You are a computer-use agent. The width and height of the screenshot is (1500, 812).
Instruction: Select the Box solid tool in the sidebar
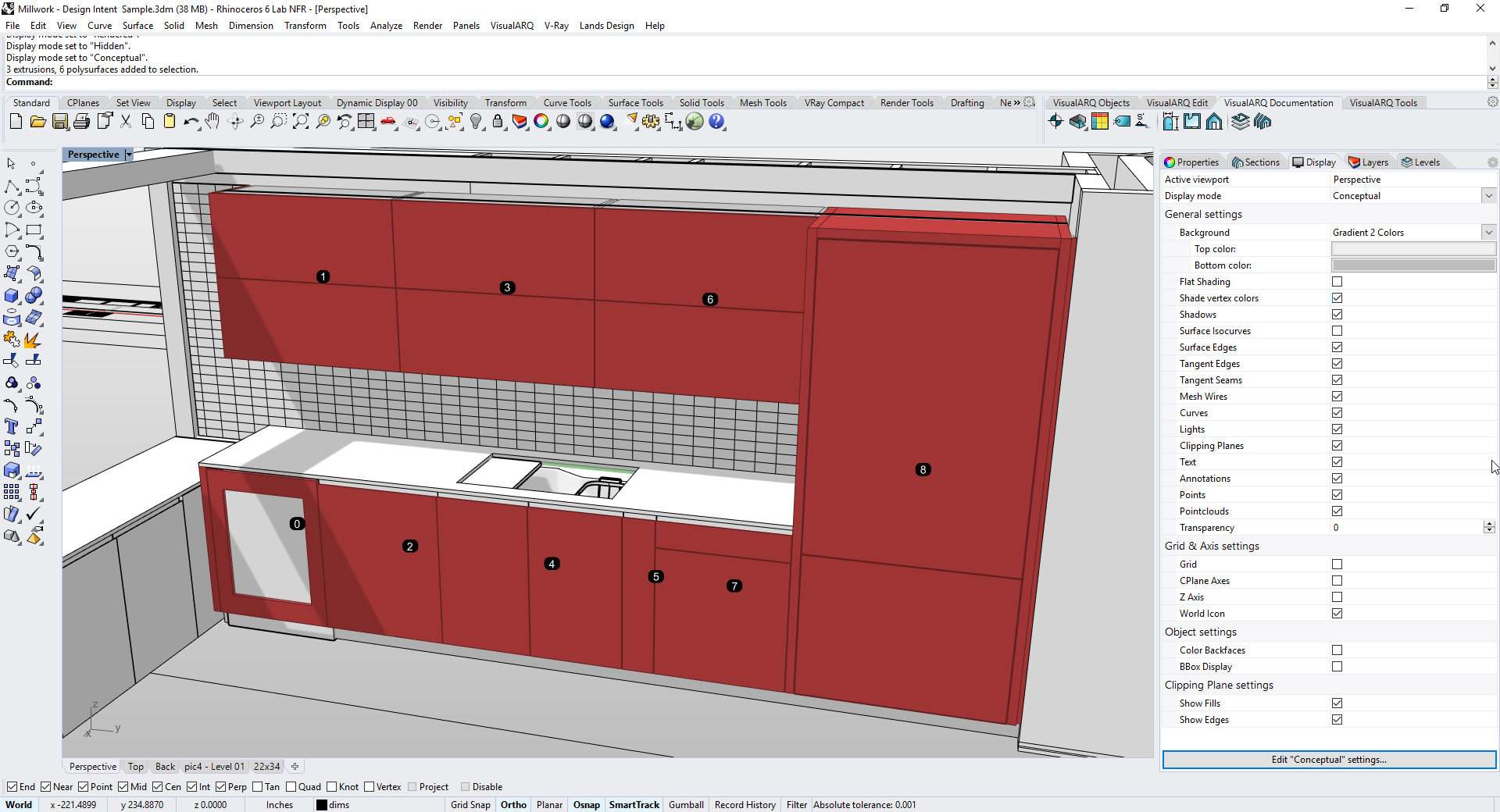point(12,296)
